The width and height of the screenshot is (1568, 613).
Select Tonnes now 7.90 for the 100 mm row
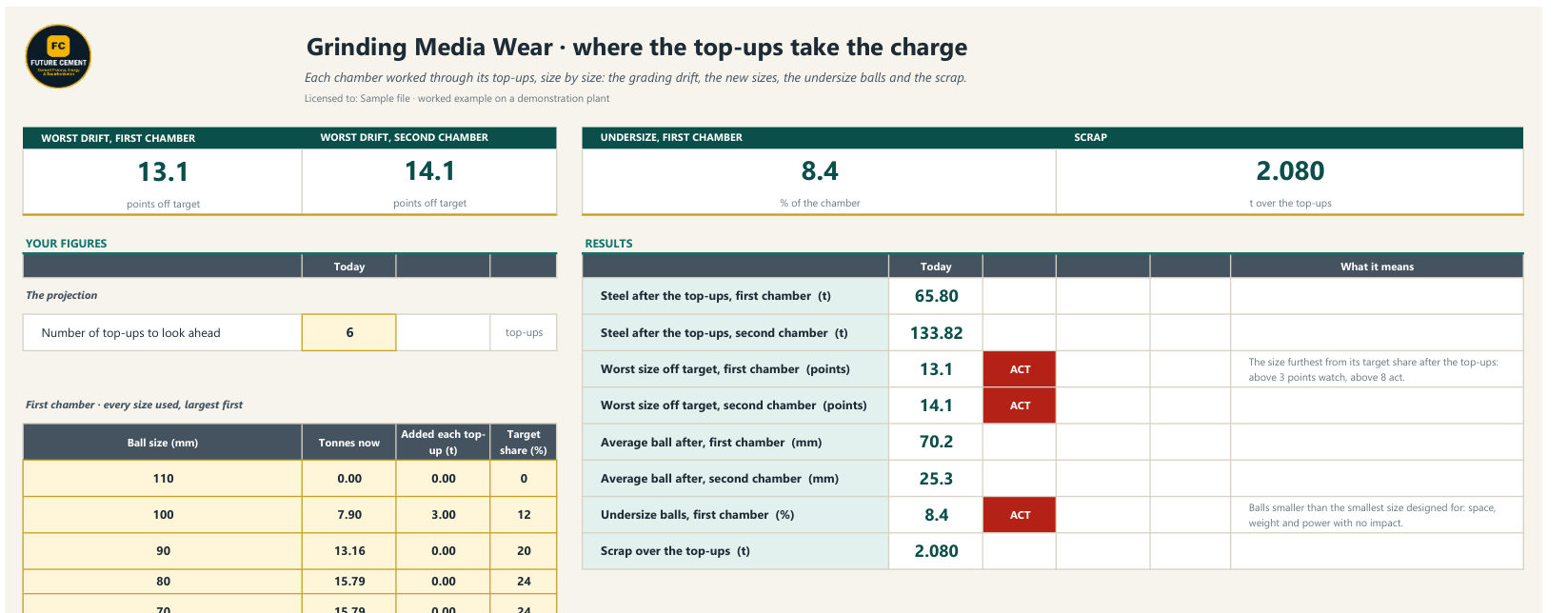coord(349,515)
